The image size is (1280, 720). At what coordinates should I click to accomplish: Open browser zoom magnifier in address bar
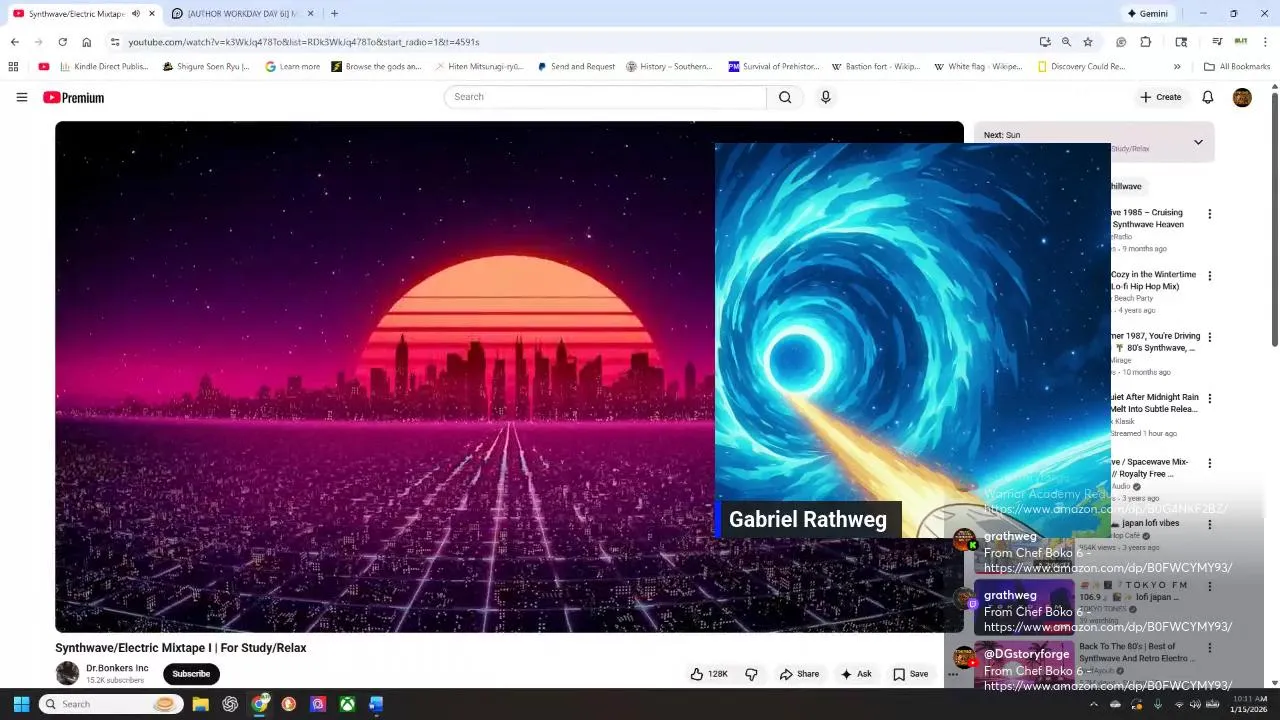coord(1066,42)
